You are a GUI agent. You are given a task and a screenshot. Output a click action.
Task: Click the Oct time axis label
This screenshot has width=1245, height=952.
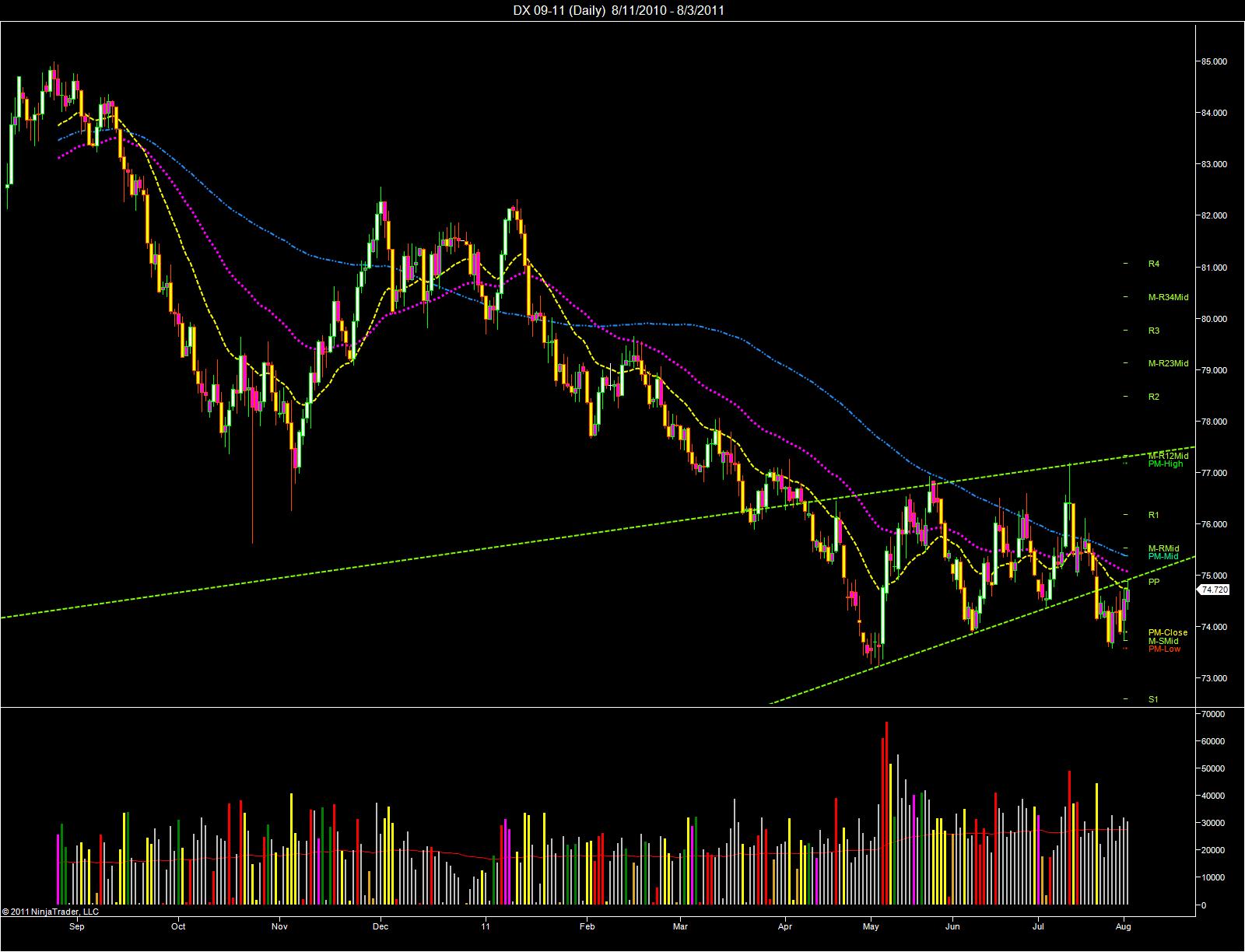point(178,927)
